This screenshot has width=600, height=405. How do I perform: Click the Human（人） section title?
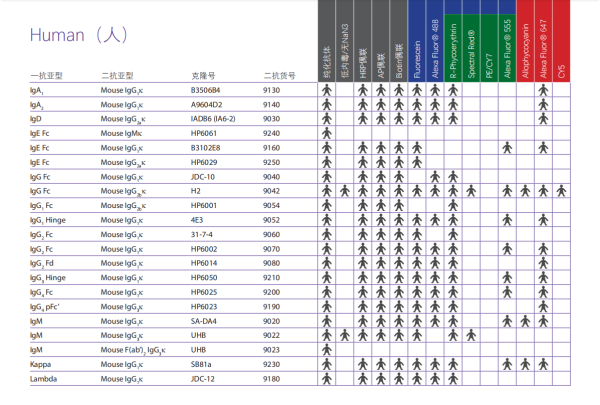pyautogui.click(x=79, y=35)
